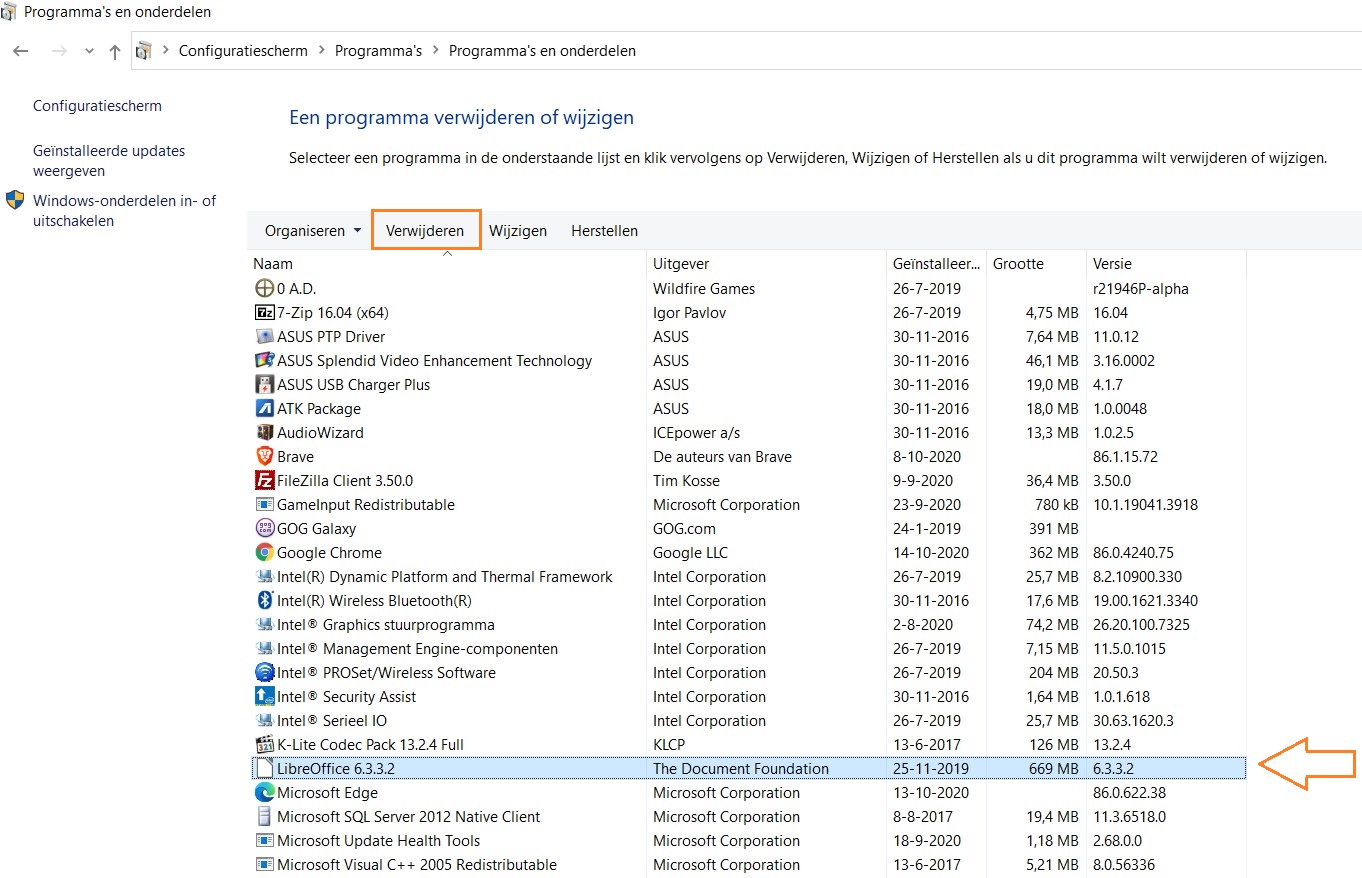Click the Intel Serieel IO icon
This screenshot has height=878, width=1362.
tap(265, 721)
